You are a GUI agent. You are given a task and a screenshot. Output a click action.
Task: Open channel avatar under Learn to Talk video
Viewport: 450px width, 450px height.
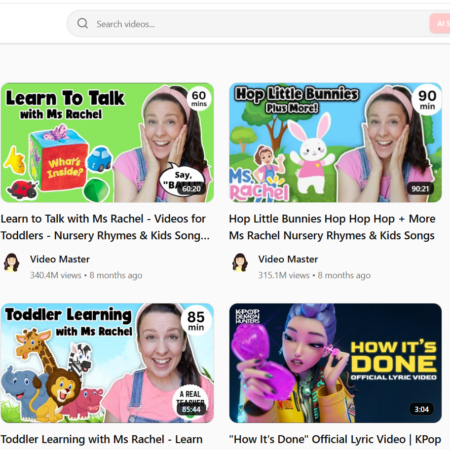click(12, 262)
